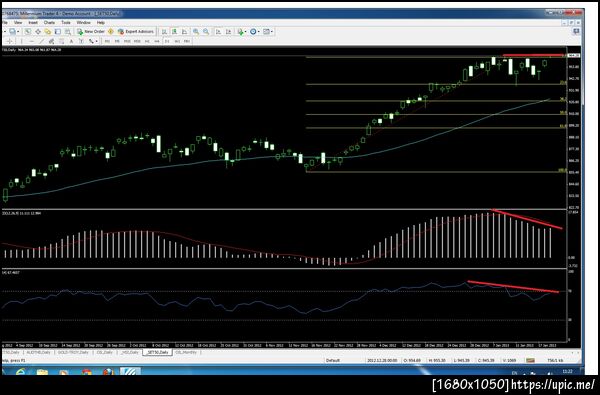This screenshot has height=395, width=600.
Task: Select vertical line drawing tool
Action: coord(21,41)
